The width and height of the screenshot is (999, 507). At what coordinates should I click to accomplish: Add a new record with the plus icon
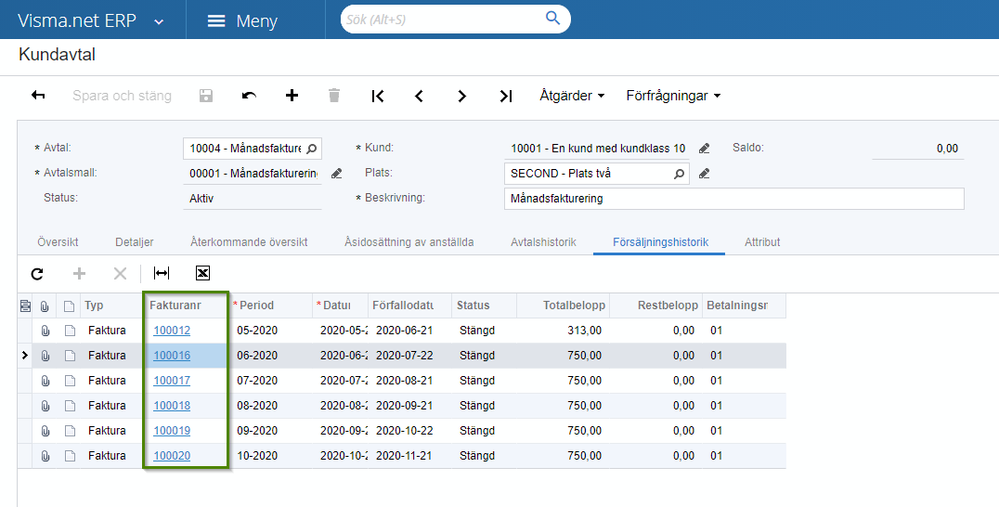pyautogui.click(x=292, y=96)
